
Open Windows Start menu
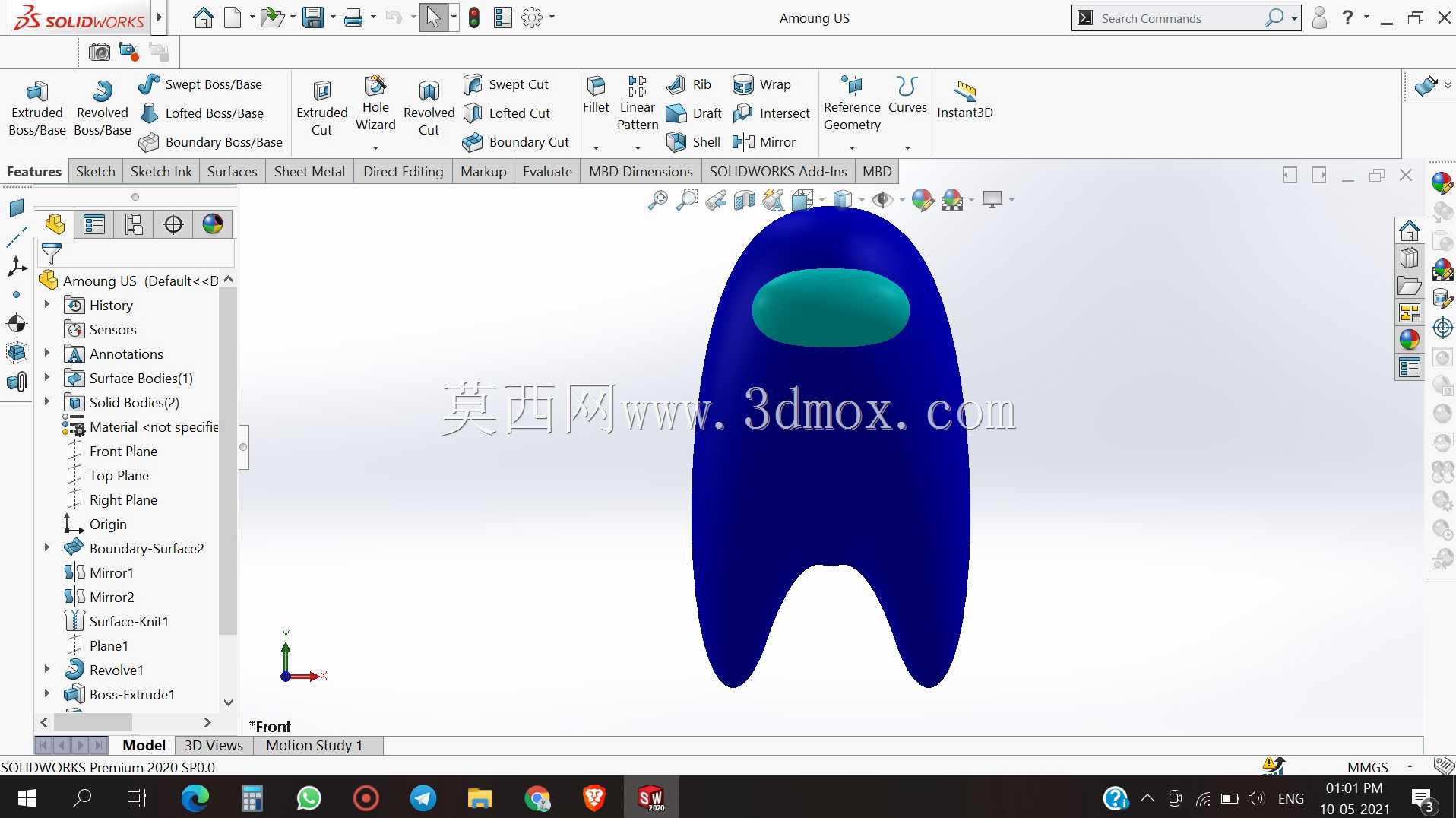click(27, 797)
